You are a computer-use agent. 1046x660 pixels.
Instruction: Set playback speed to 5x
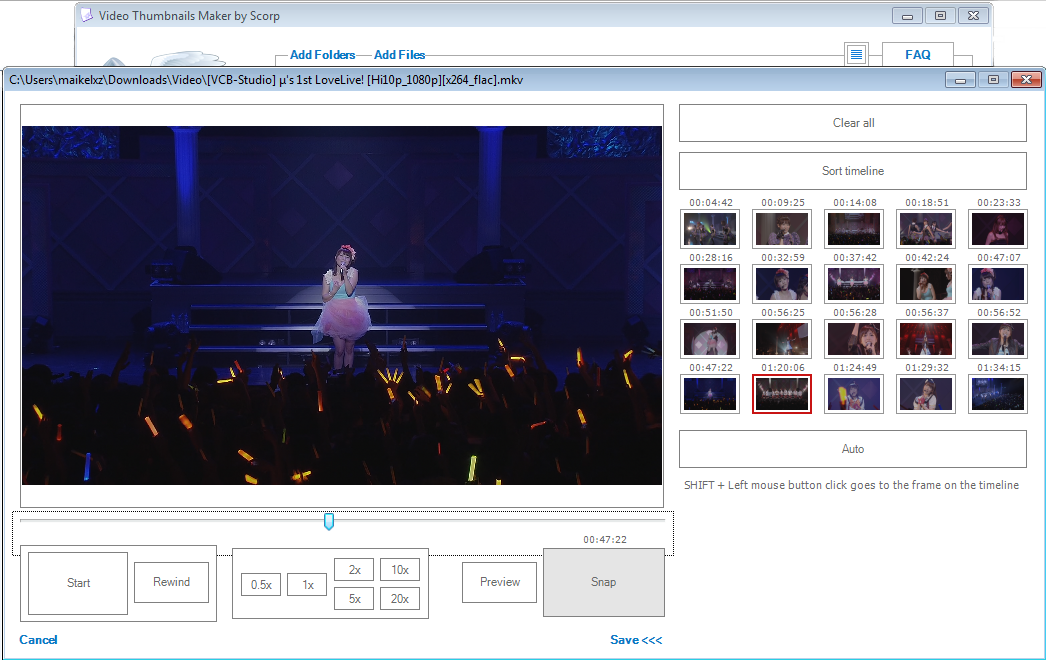tap(354, 599)
